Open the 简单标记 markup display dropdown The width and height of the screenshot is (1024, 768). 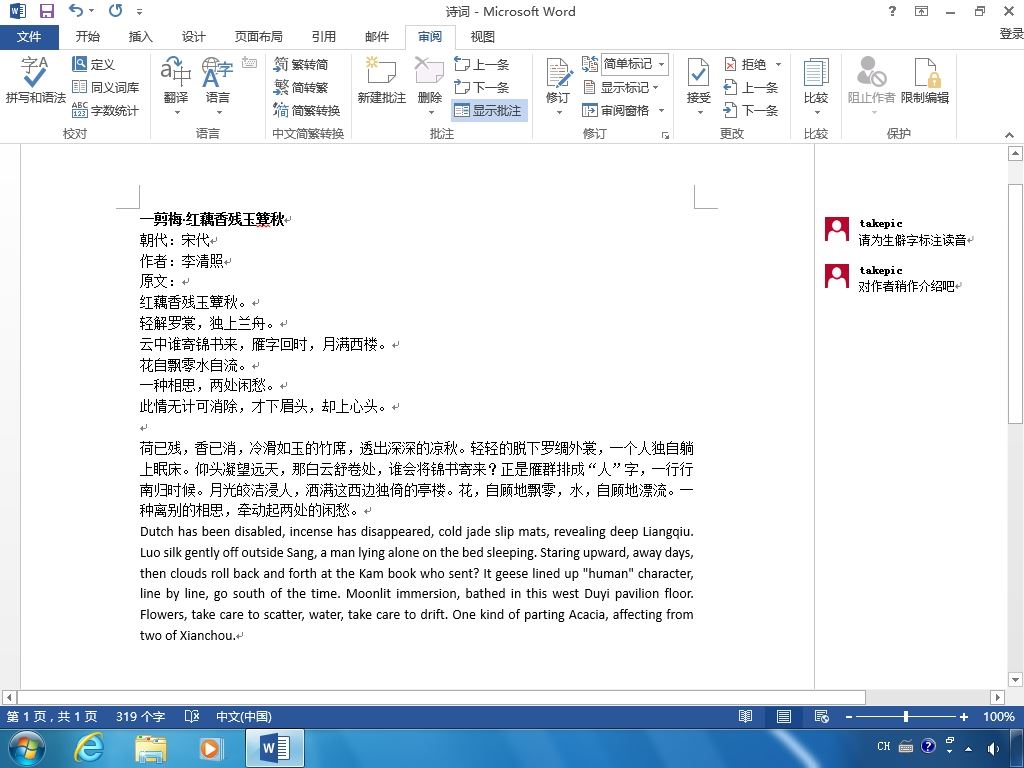[x=634, y=64]
